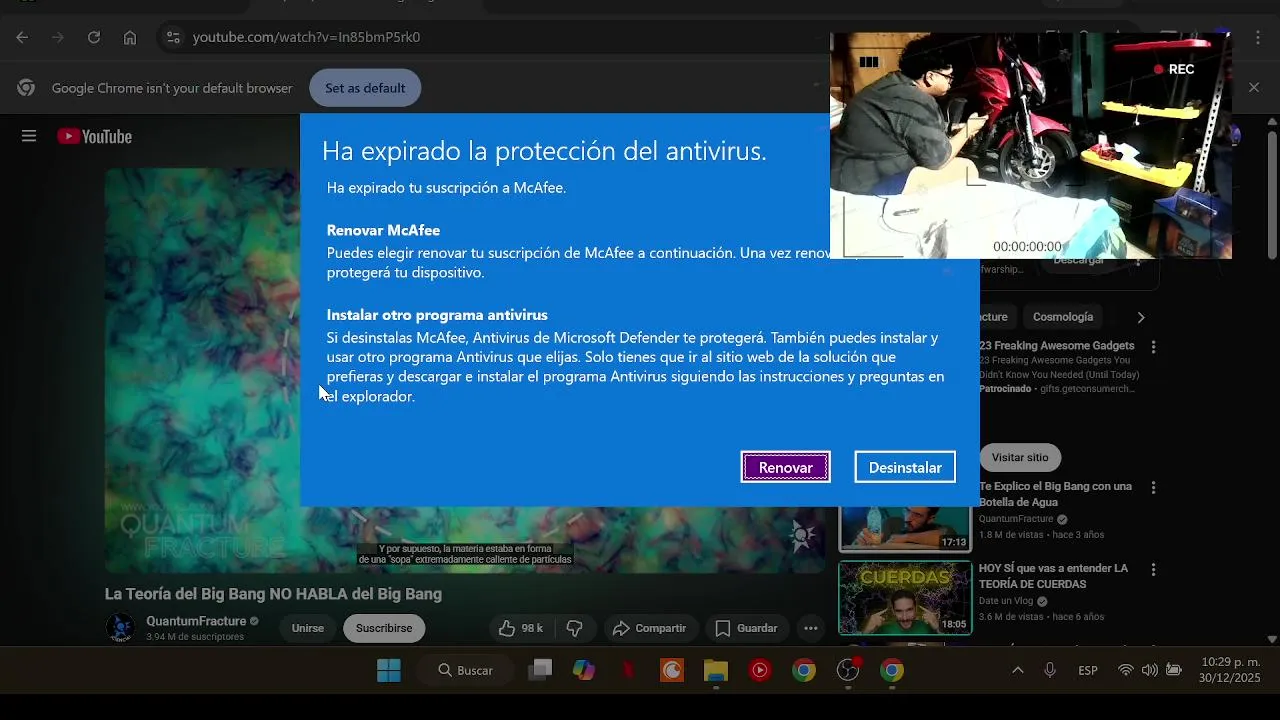Image resolution: width=1280 pixels, height=720 pixels.
Task: Open Windows Start menu
Action: pos(389,670)
